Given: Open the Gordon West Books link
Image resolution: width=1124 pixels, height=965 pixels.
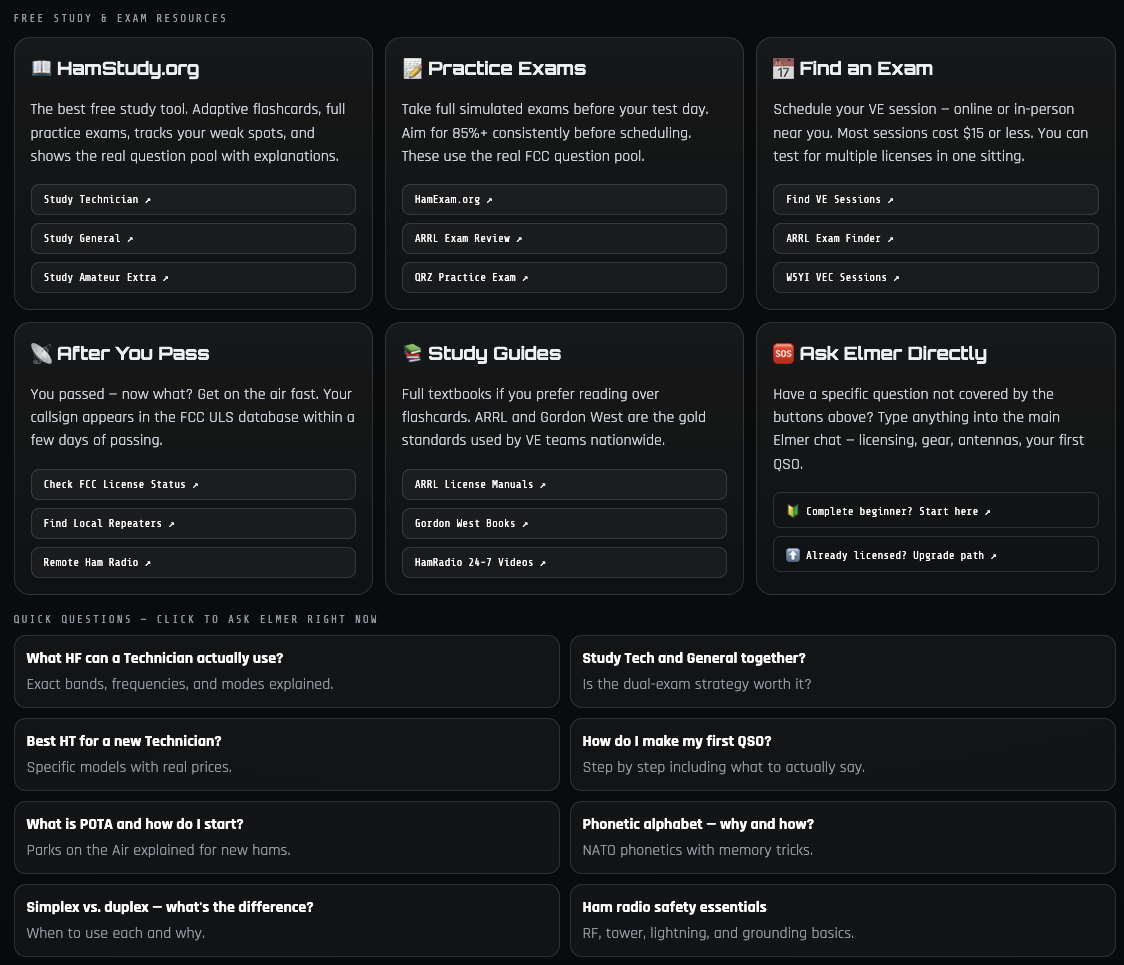Looking at the screenshot, I should click(x=564, y=523).
